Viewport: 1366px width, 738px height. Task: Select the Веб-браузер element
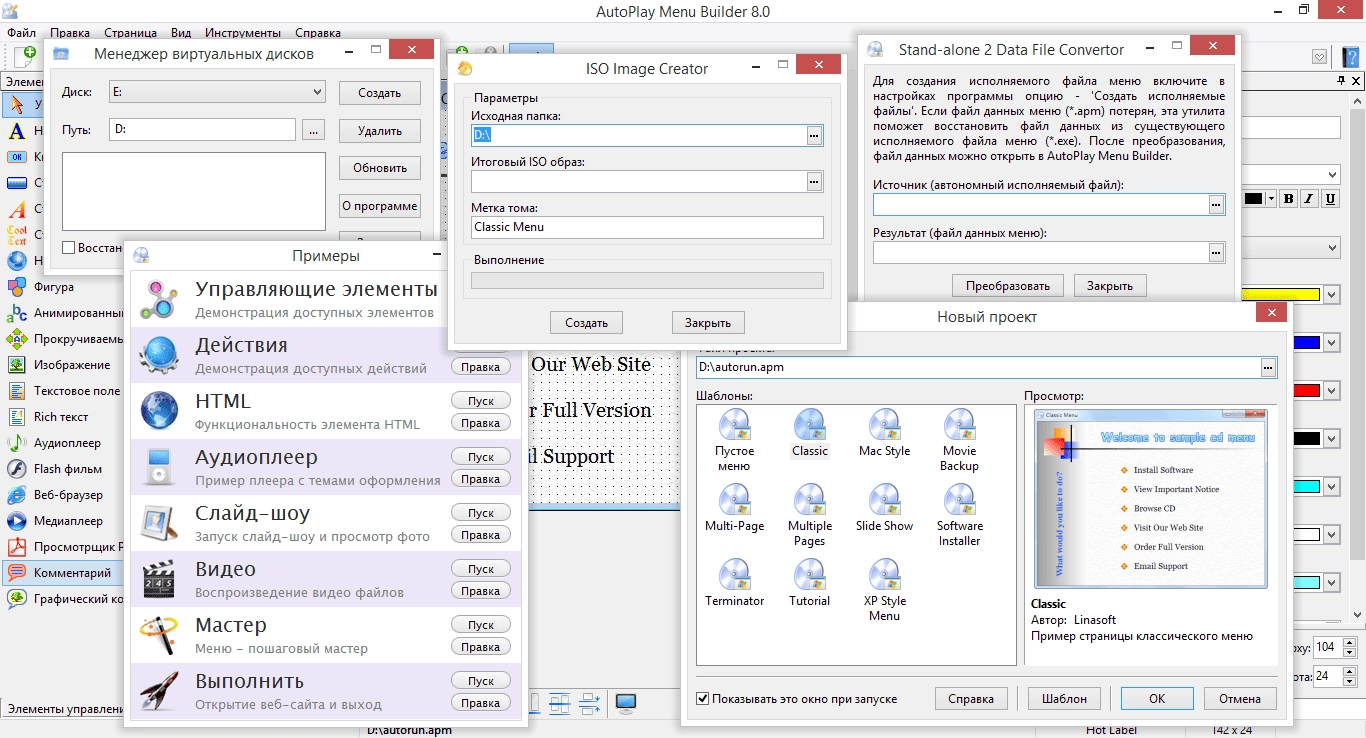pos(54,495)
